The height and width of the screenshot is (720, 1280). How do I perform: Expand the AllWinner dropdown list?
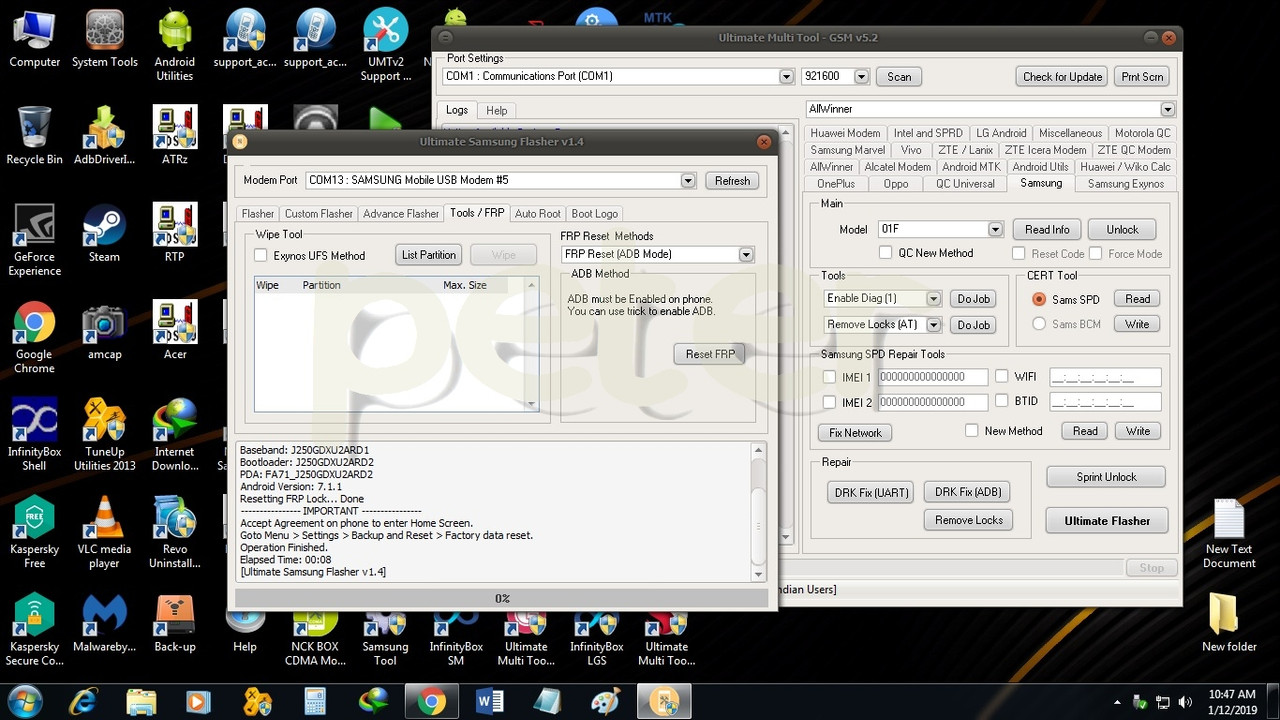1167,109
